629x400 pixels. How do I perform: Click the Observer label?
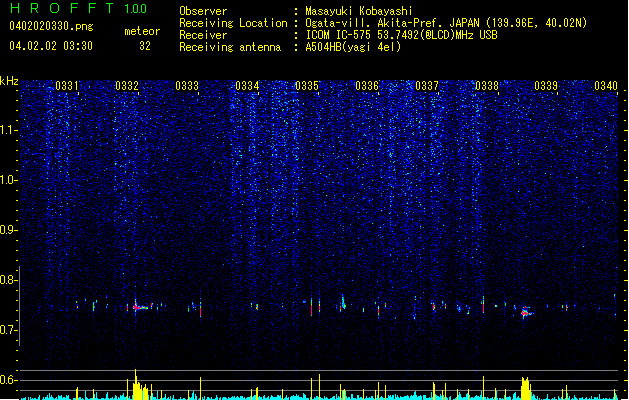point(203,11)
